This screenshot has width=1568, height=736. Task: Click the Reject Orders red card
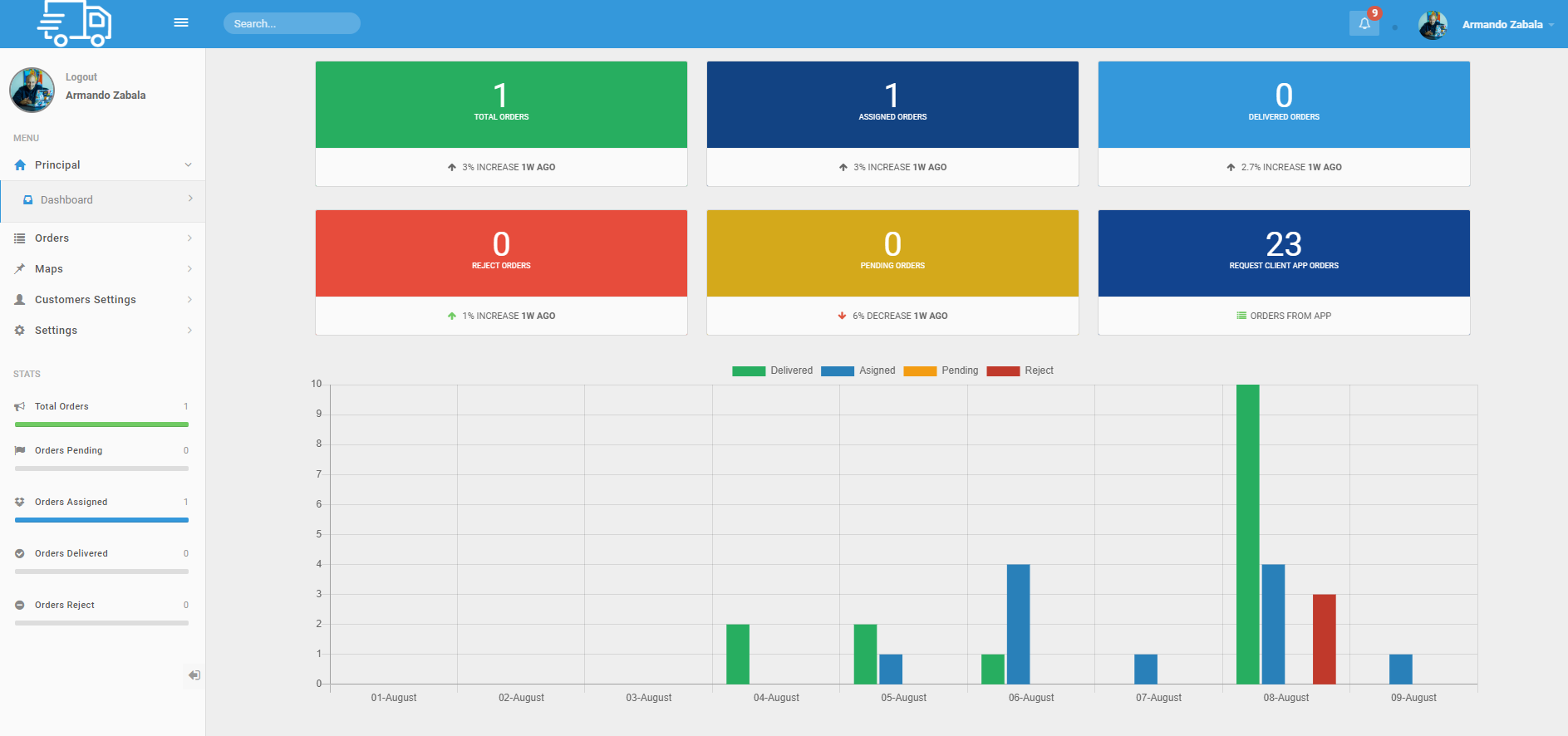[501, 253]
